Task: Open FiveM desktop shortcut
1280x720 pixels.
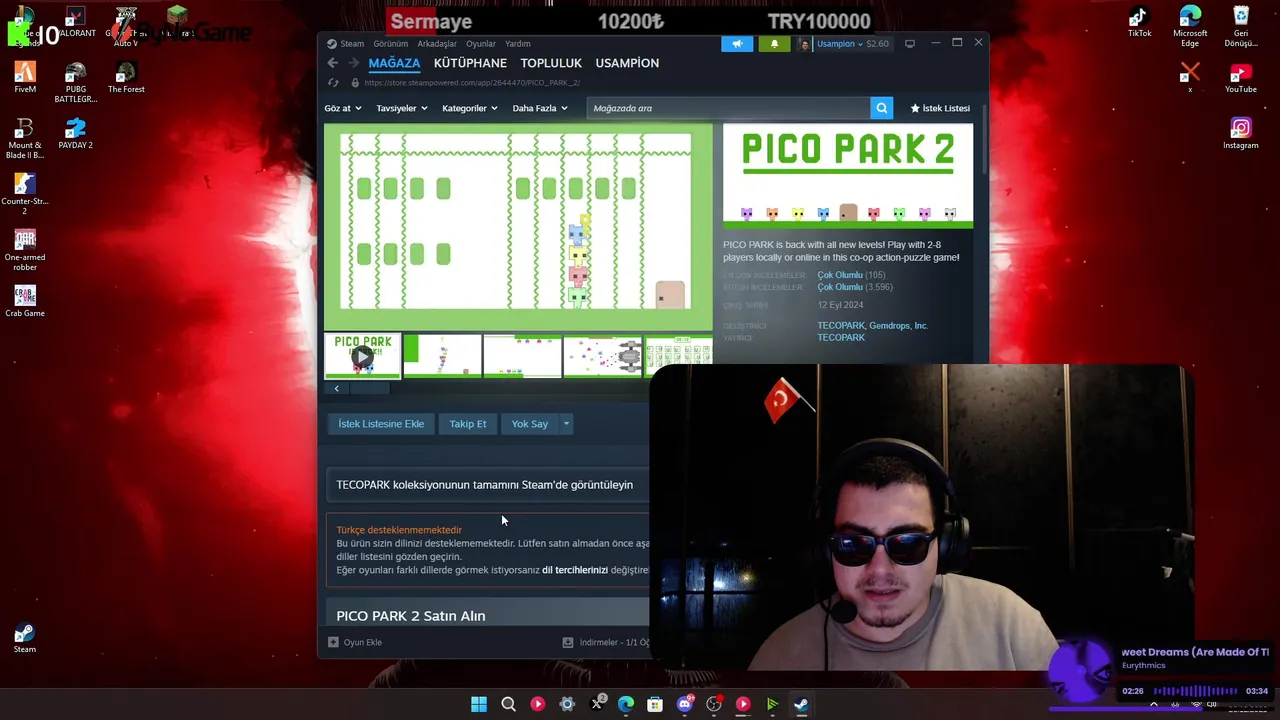Action: pos(25,77)
